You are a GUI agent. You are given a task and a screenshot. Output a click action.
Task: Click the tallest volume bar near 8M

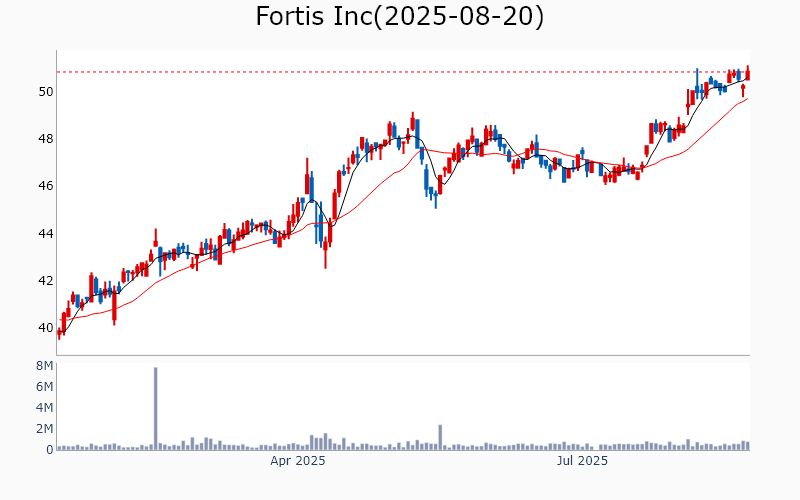156,408
